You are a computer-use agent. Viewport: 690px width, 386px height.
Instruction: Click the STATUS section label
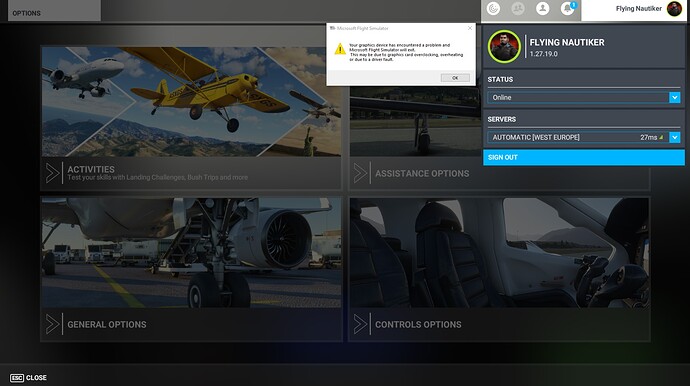click(500, 79)
